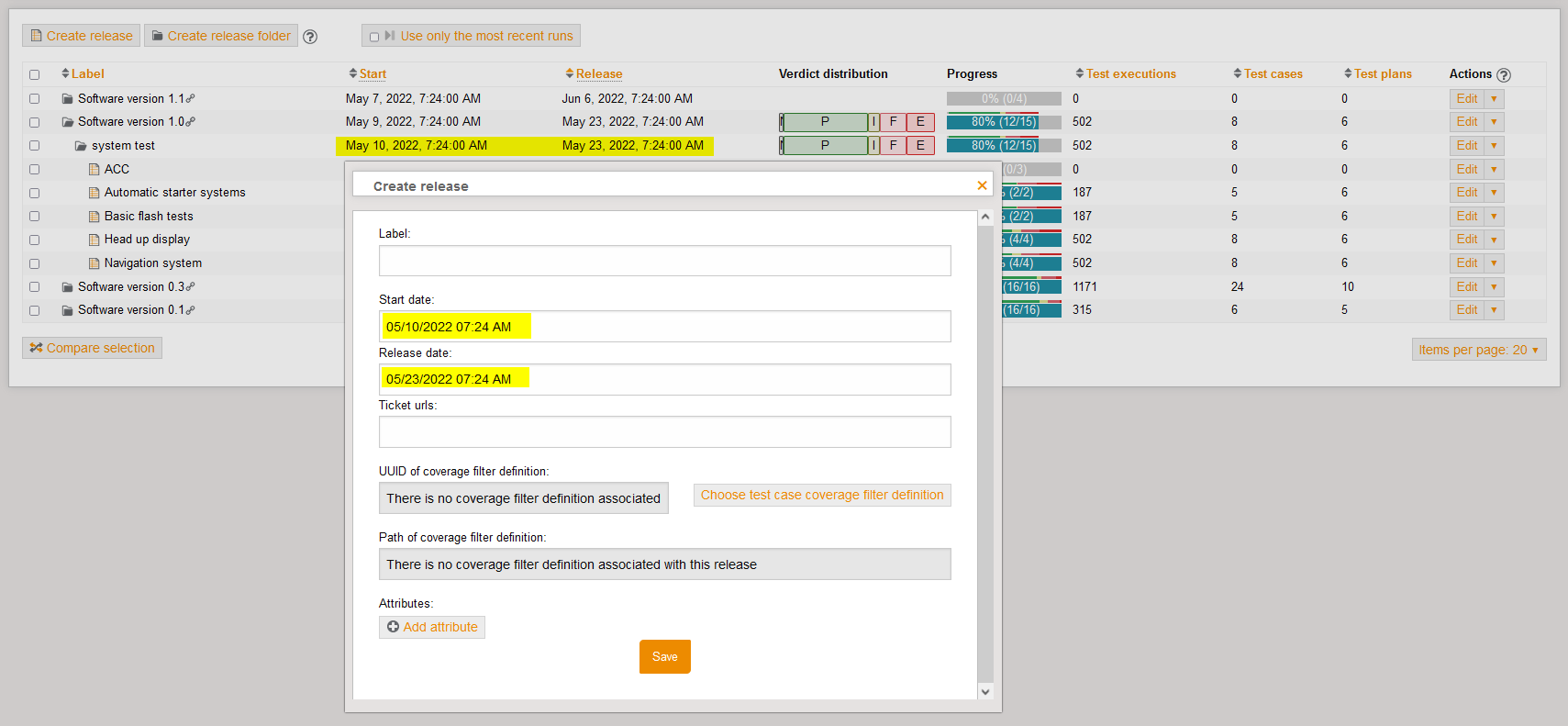
Task: Click into the Ticket urls field
Action: 665,432
